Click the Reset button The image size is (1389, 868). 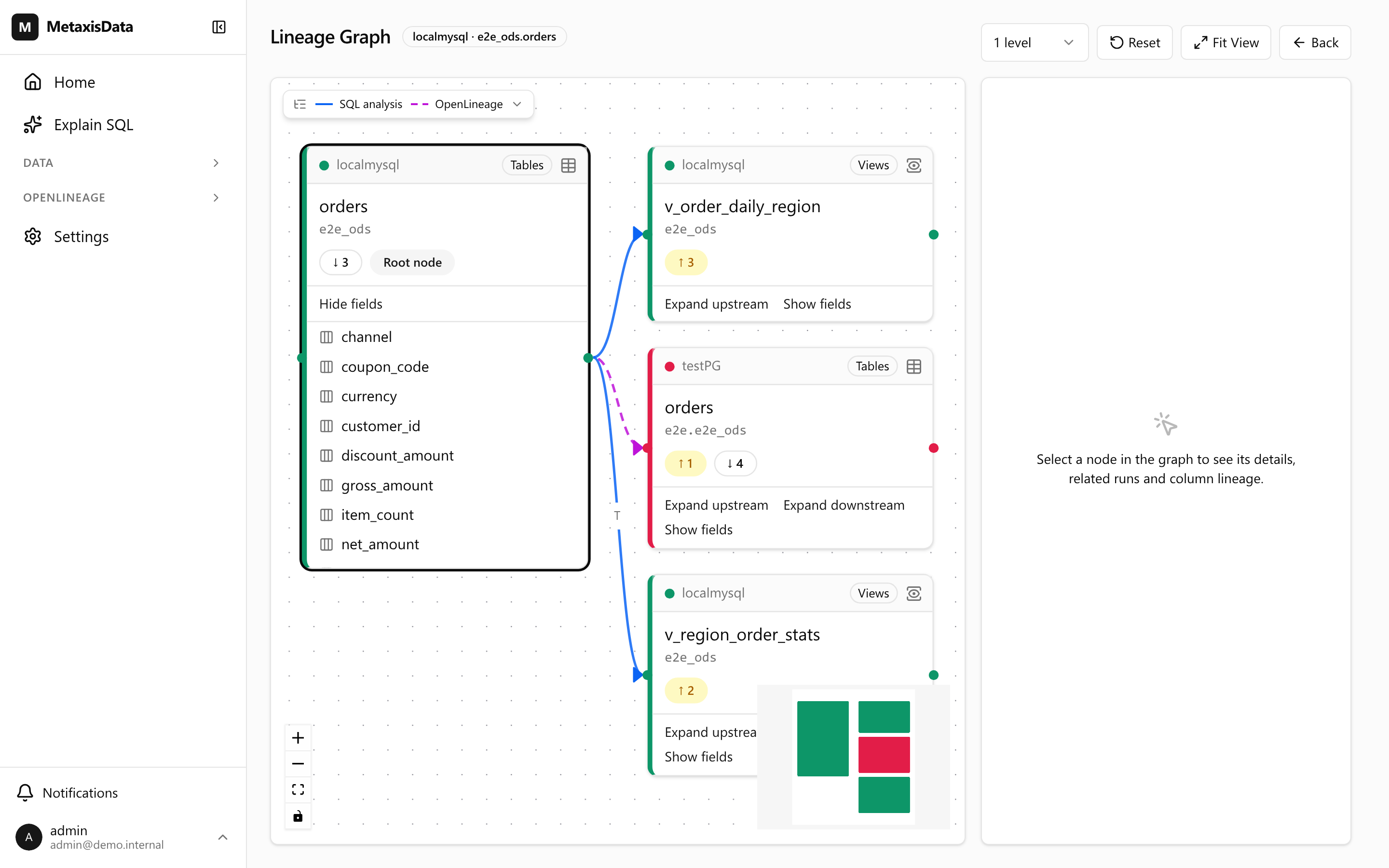tap(1135, 42)
